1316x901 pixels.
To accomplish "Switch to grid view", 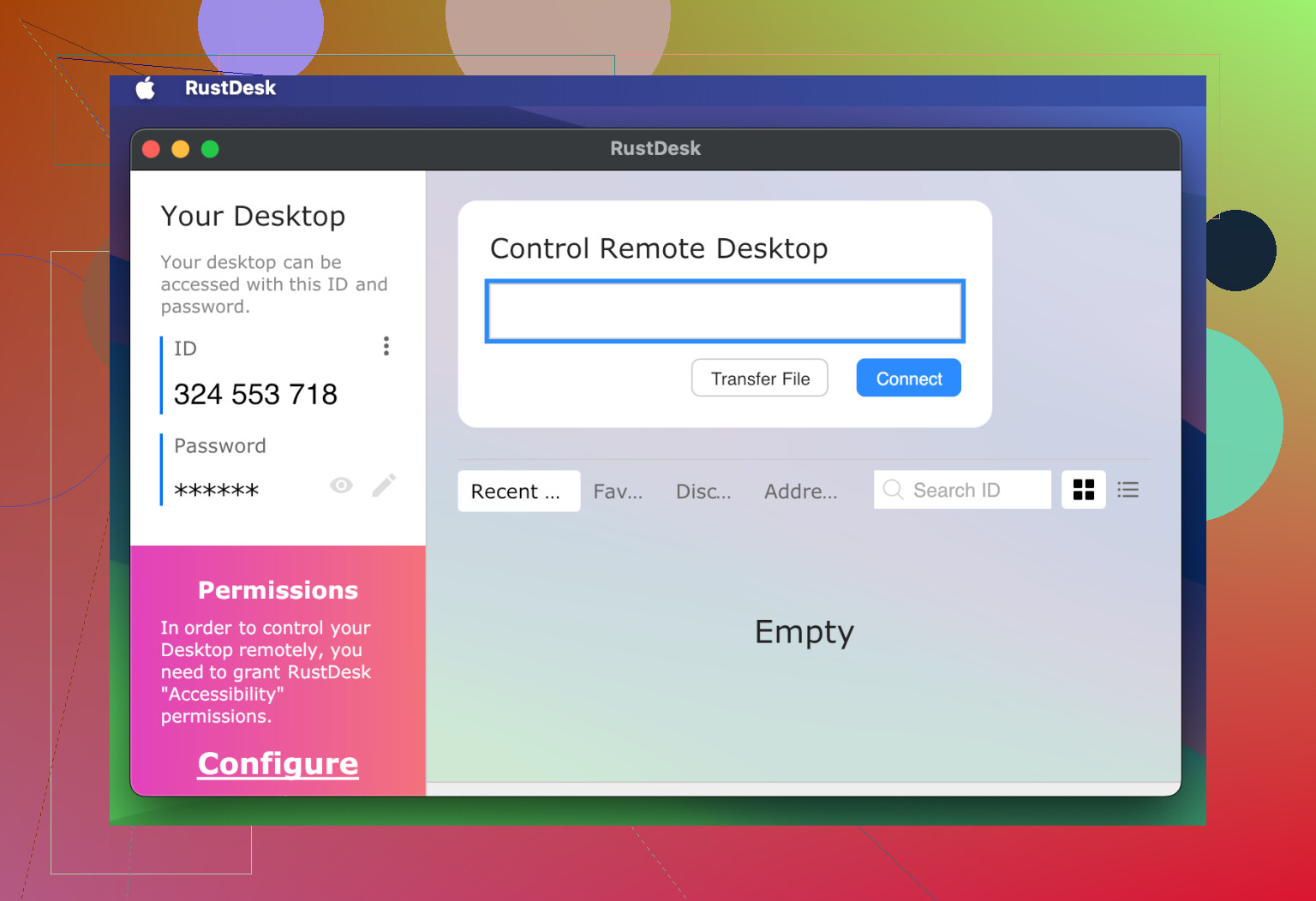I will tap(1084, 490).
